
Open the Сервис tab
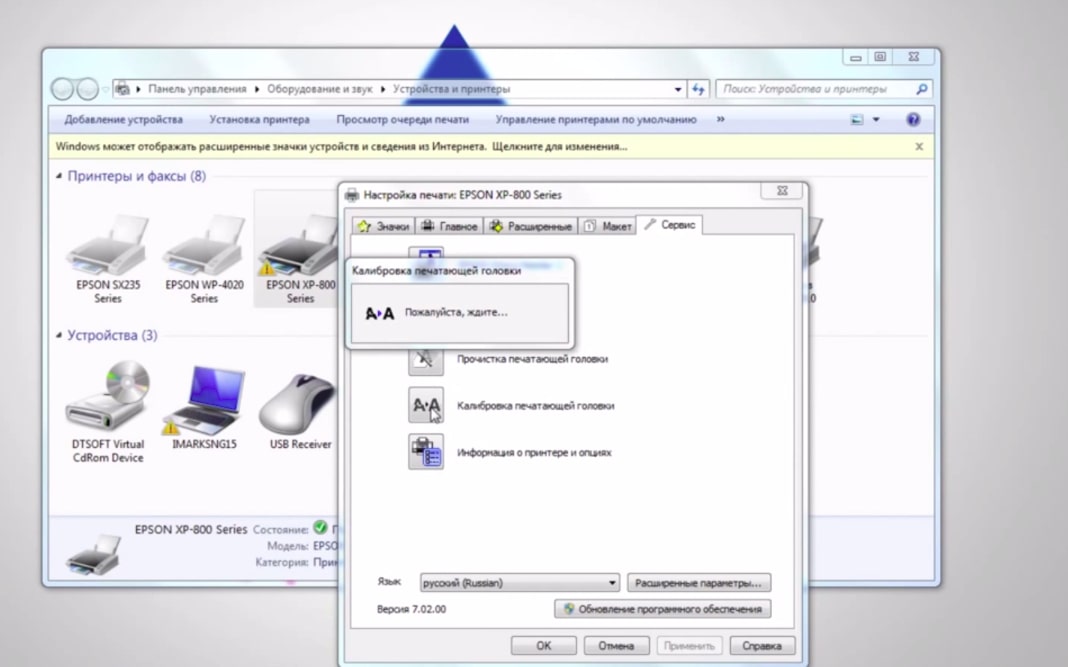point(670,225)
